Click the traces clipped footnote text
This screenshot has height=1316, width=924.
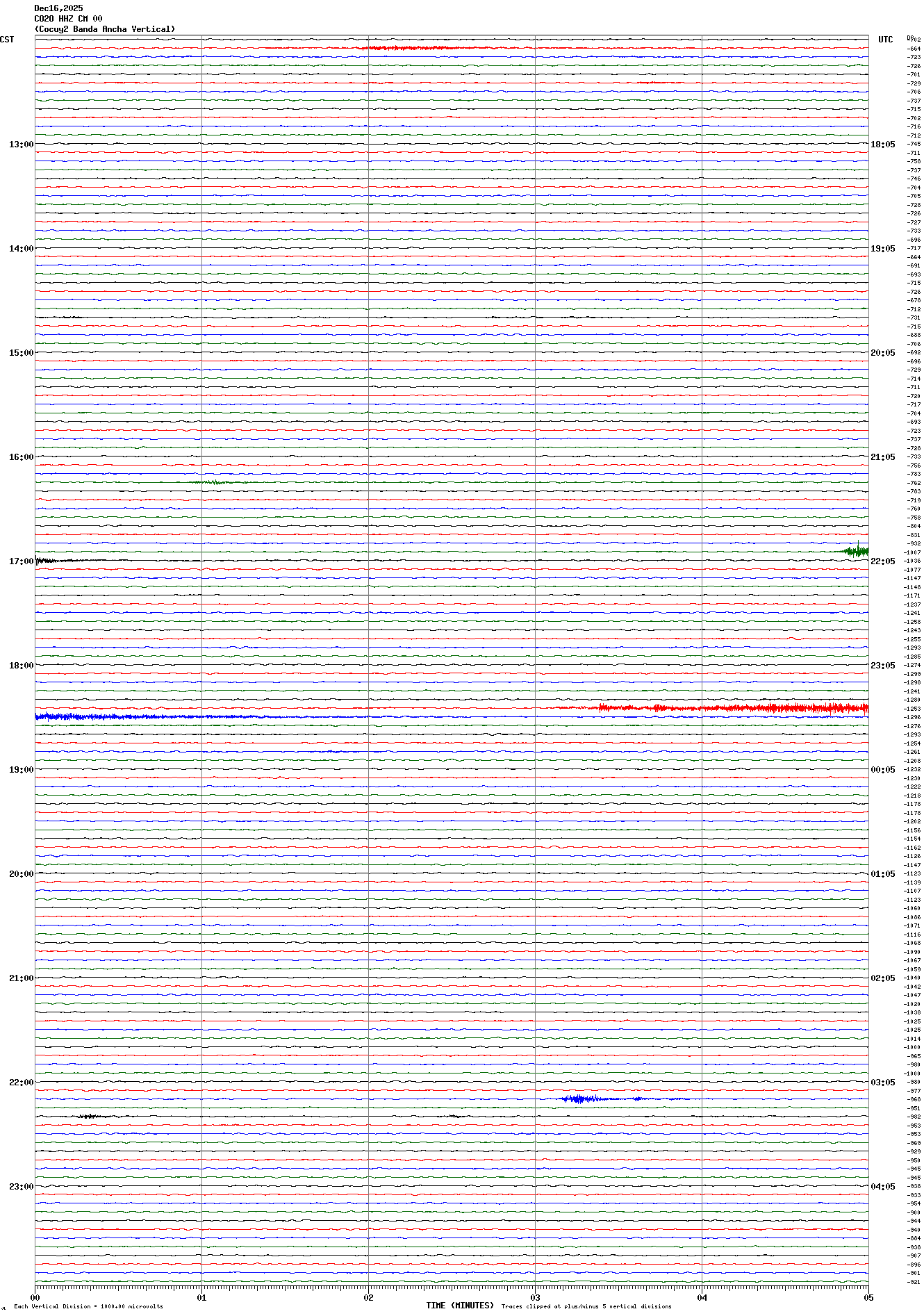click(x=586, y=1306)
